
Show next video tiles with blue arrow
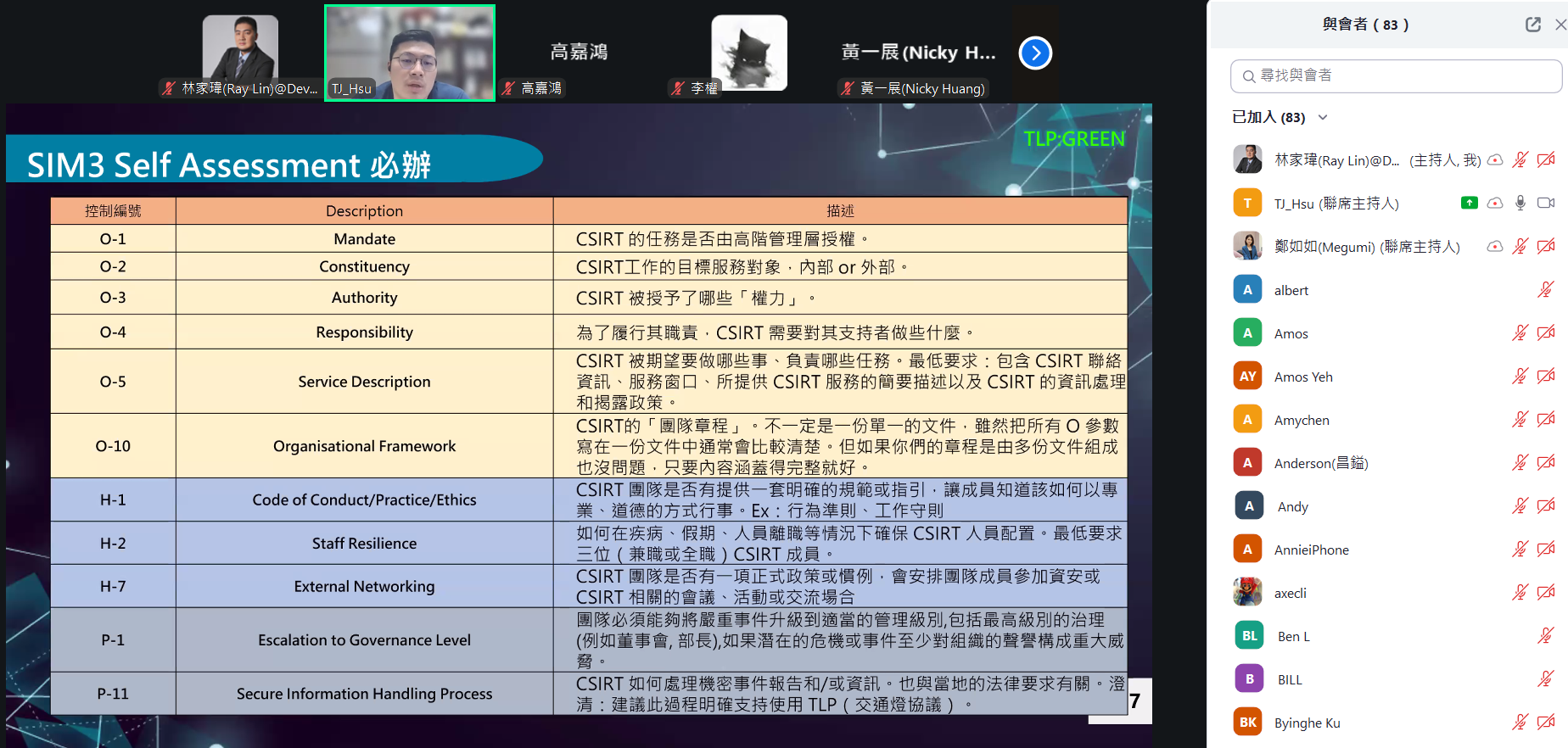(1035, 53)
